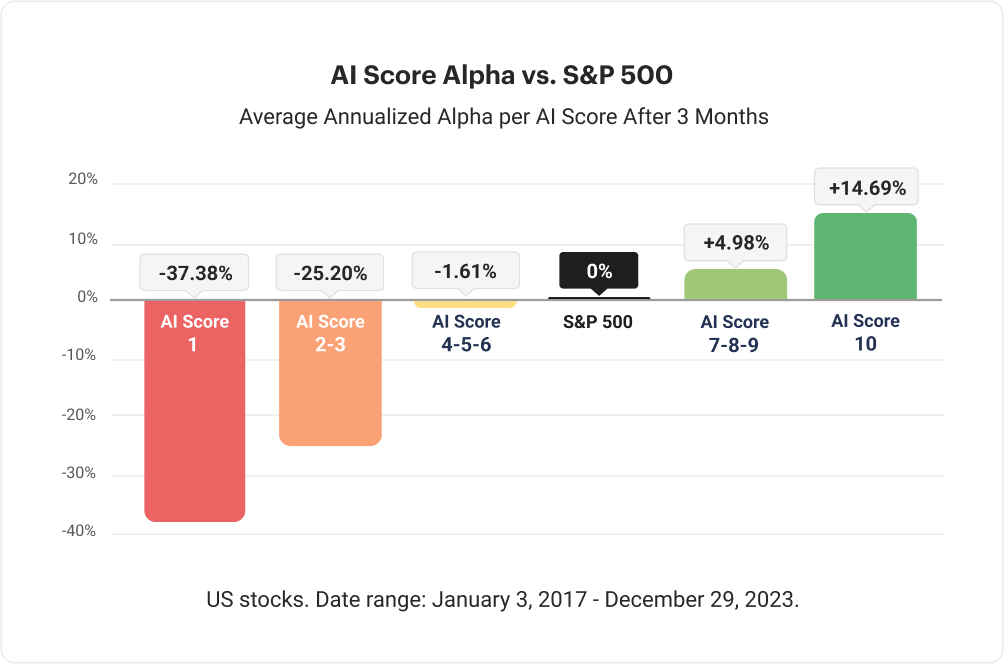The image size is (1004, 664).
Task: Click the black 0% tooltip
Action: click(599, 270)
